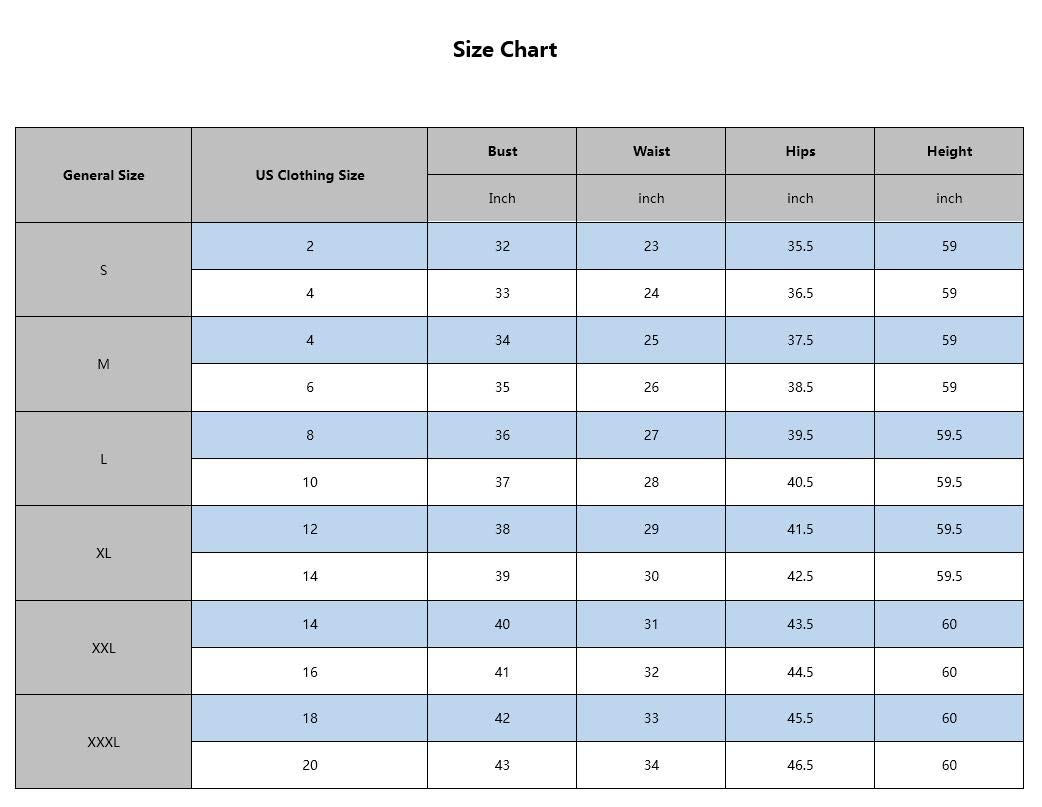Screen dimensions: 1042x807
Task: Select US clothing size 20 cell
Action: 309,765
